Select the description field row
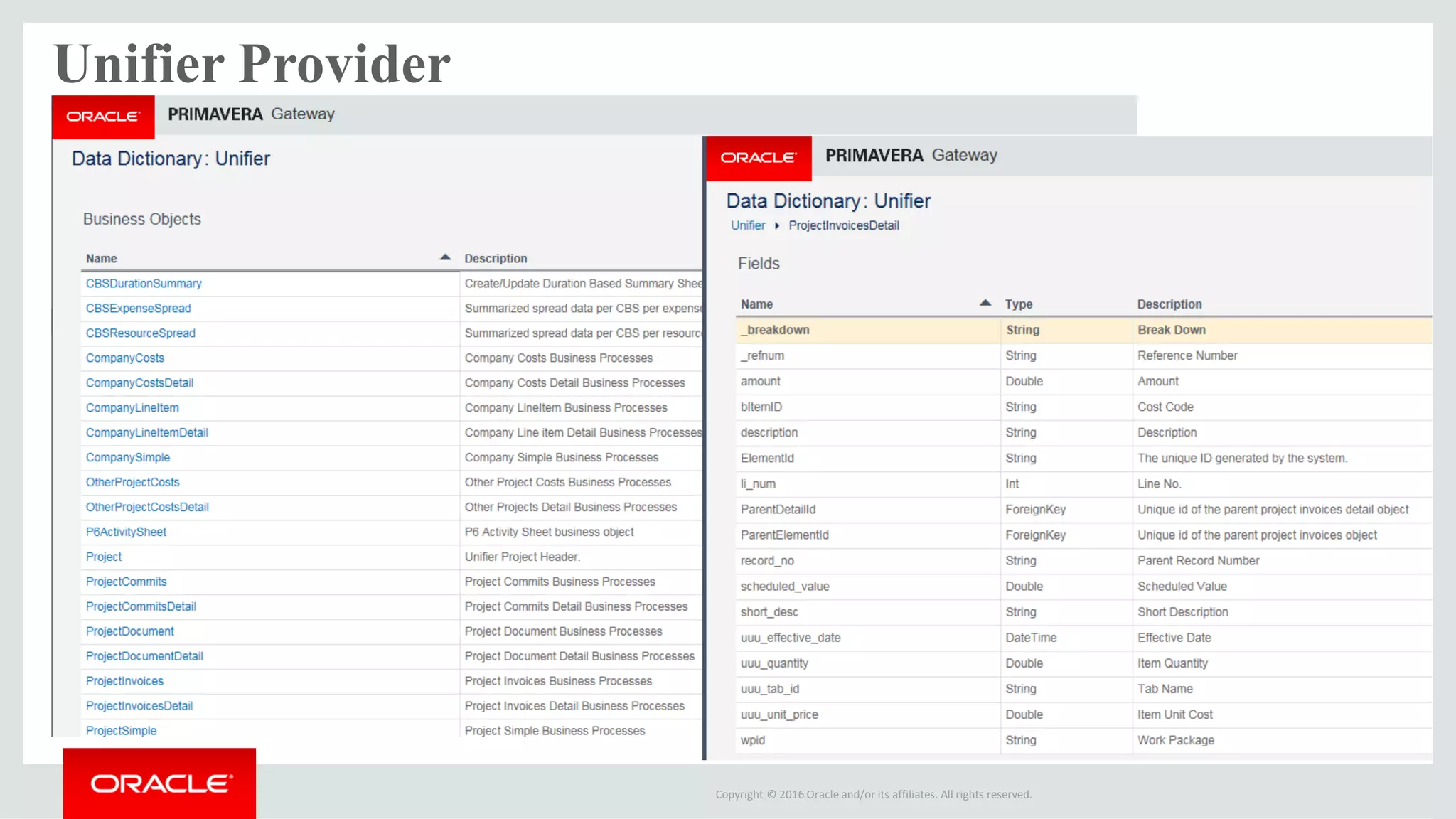Image resolution: width=1456 pixels, height=819 pixels. tap(1083, 433)
